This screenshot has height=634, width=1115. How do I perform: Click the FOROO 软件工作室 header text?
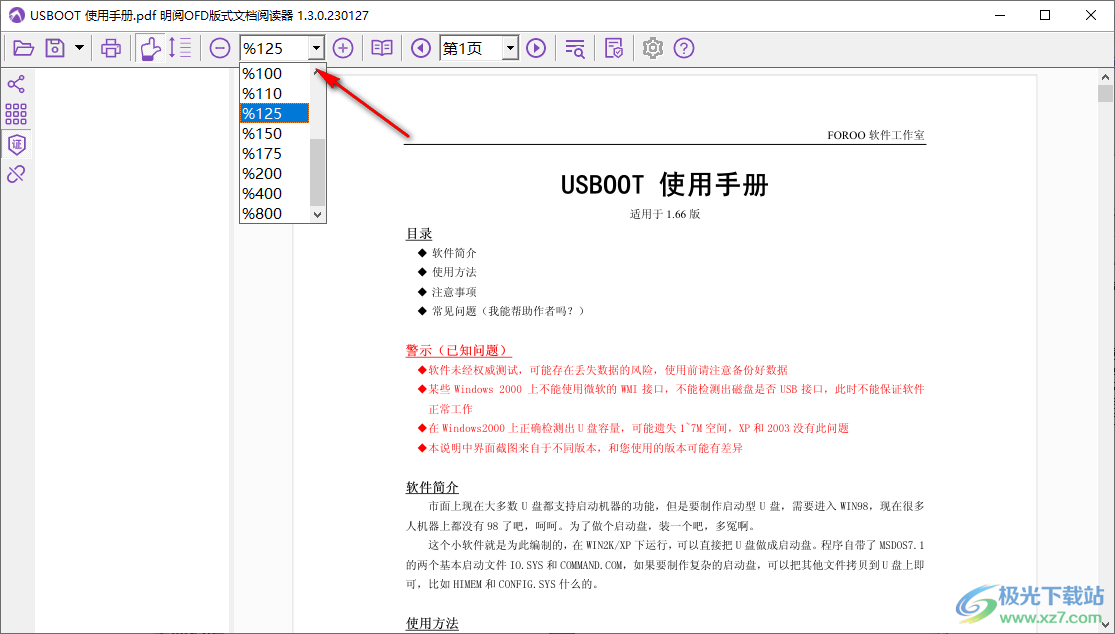pos(876,135)
